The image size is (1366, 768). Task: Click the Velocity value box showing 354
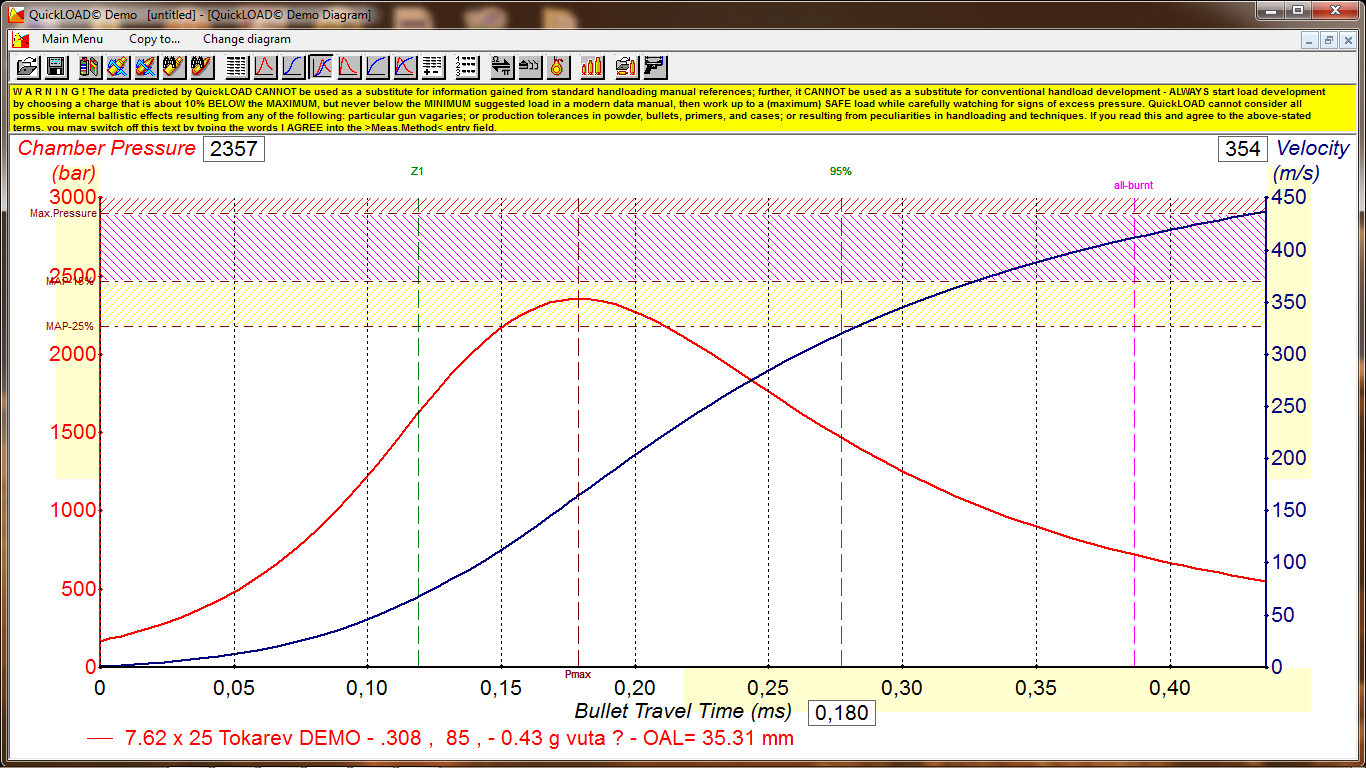(1242, 149)
